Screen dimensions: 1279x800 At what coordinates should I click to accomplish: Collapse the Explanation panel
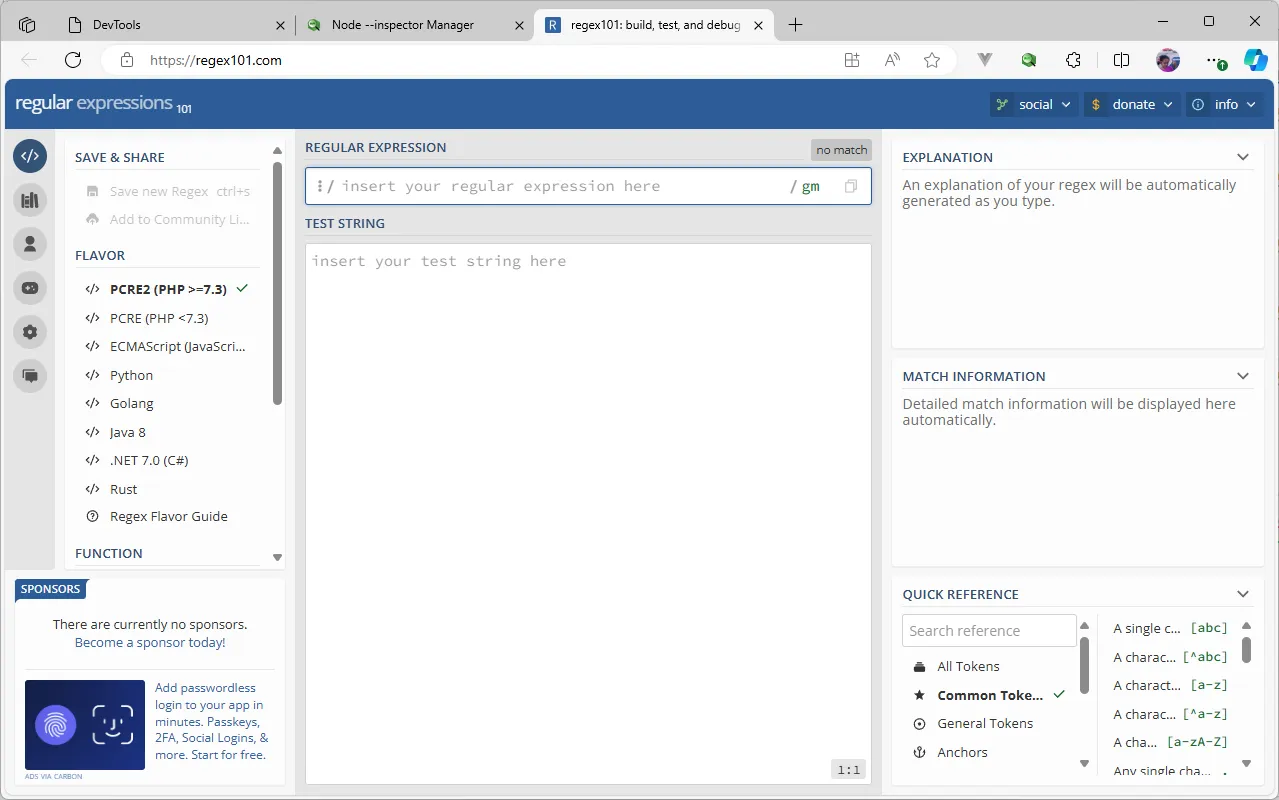(1243, 157)
